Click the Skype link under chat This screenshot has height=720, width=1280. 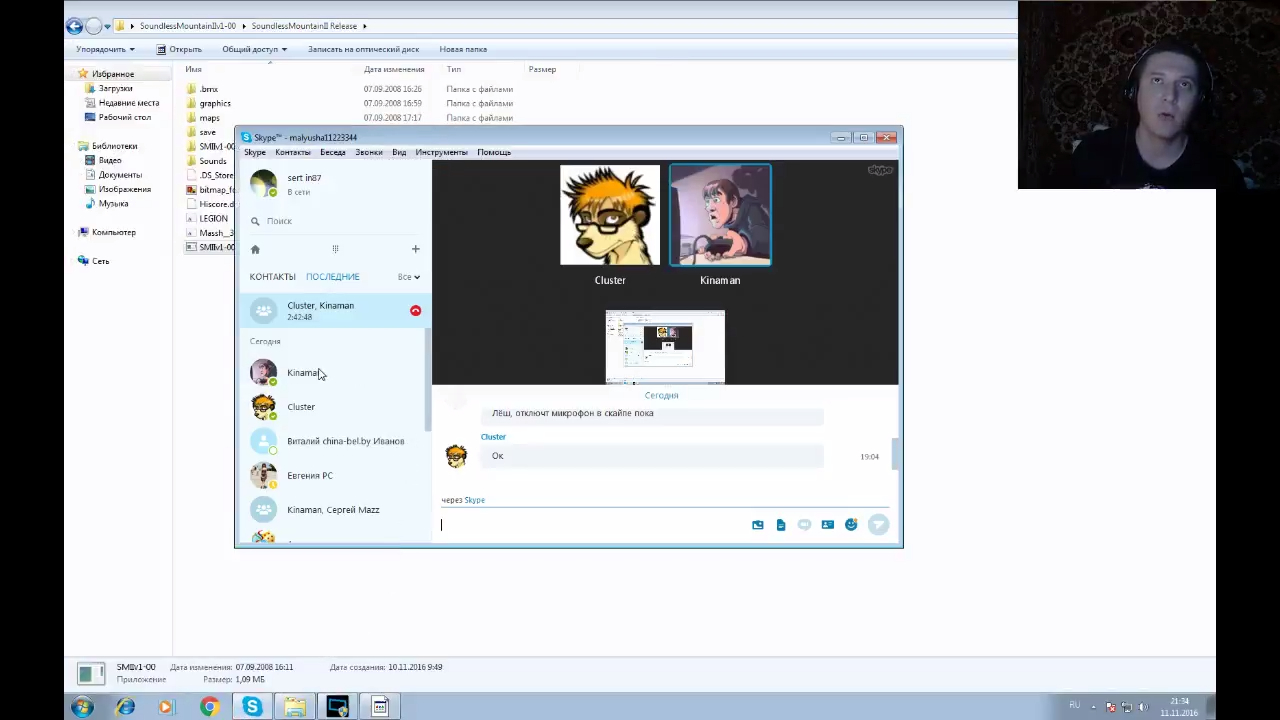click(x=475, y=500)
